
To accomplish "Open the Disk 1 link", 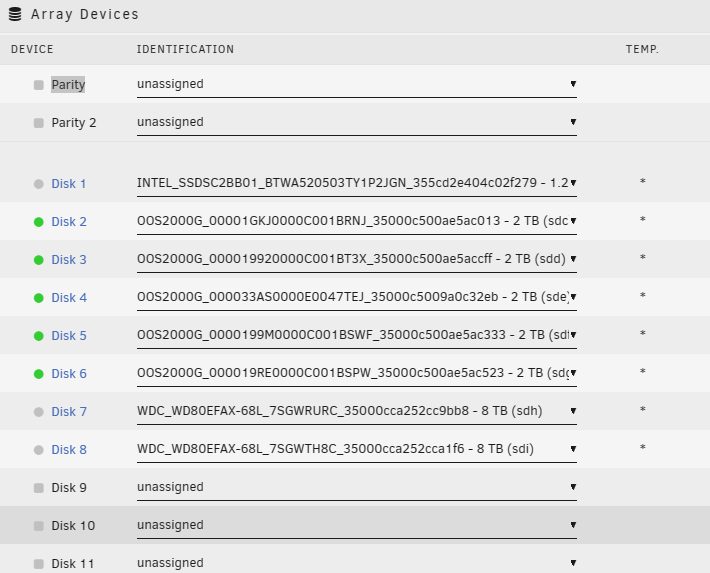I will (68, 184).
